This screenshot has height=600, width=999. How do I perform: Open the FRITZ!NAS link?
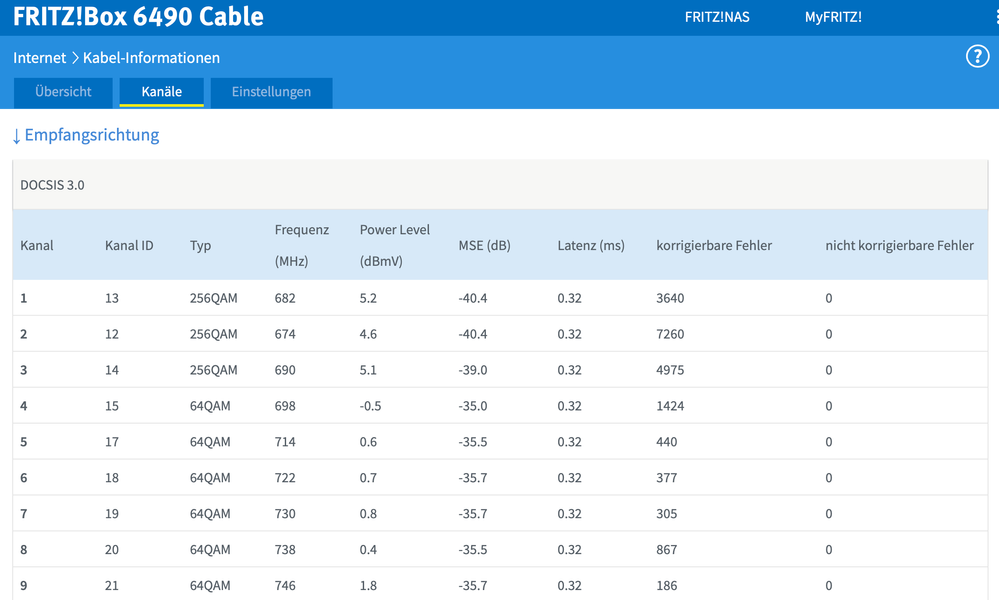click(x=717, y=17)
